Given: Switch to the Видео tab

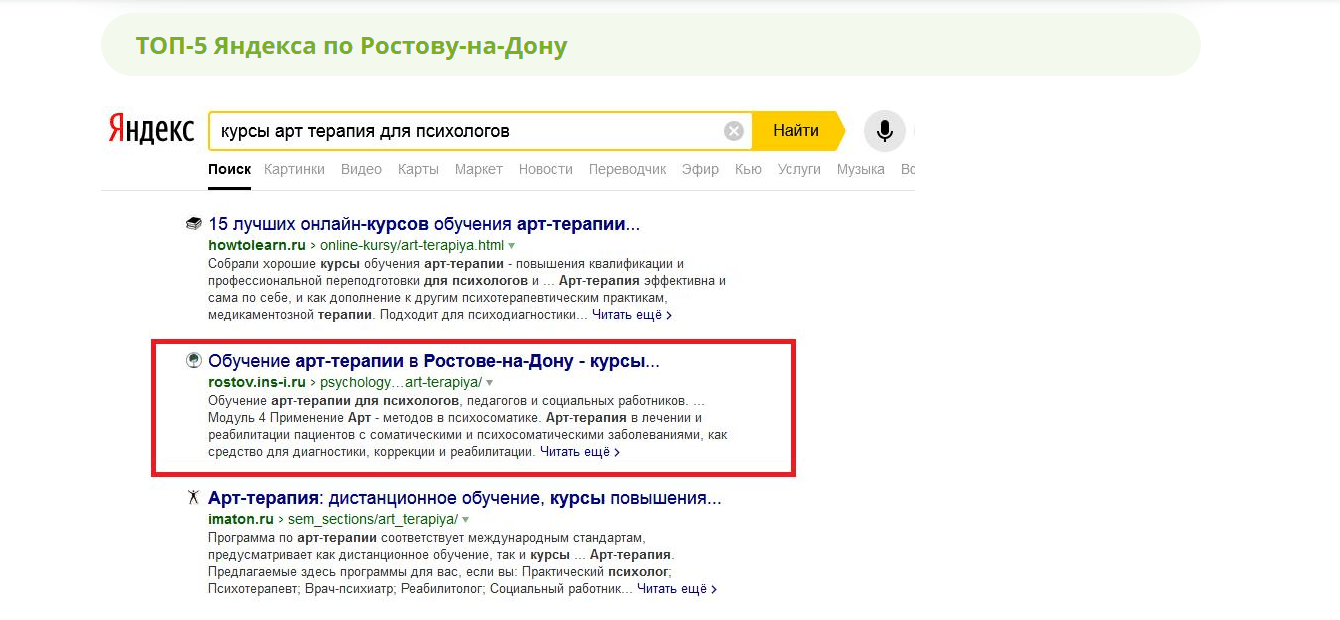Looking at the screenshot, I should [361, 169].
